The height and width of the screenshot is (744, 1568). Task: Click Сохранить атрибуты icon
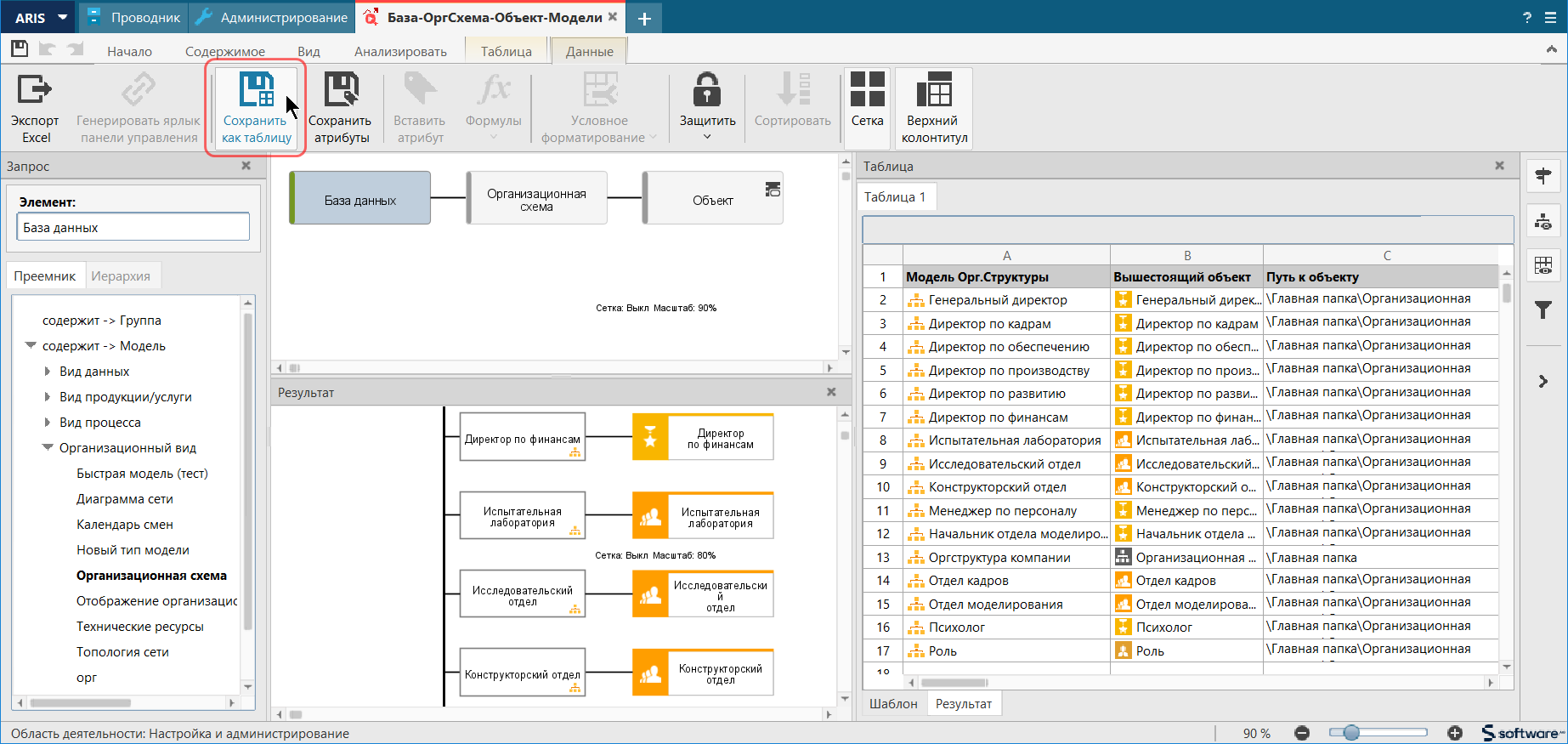pyautogui.click(x=341, y=88)
